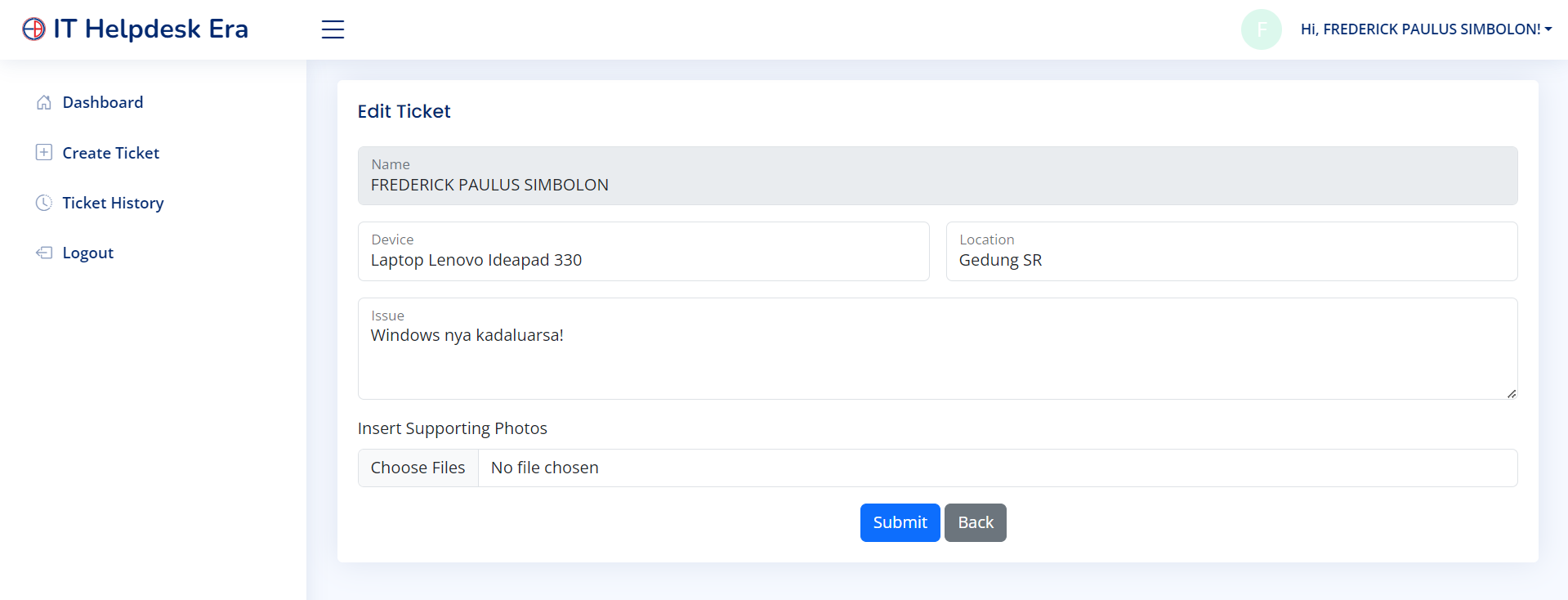1568x600 pixels.
Task: Open the Create Ticket sidebar label
Action: pos(111,153)
